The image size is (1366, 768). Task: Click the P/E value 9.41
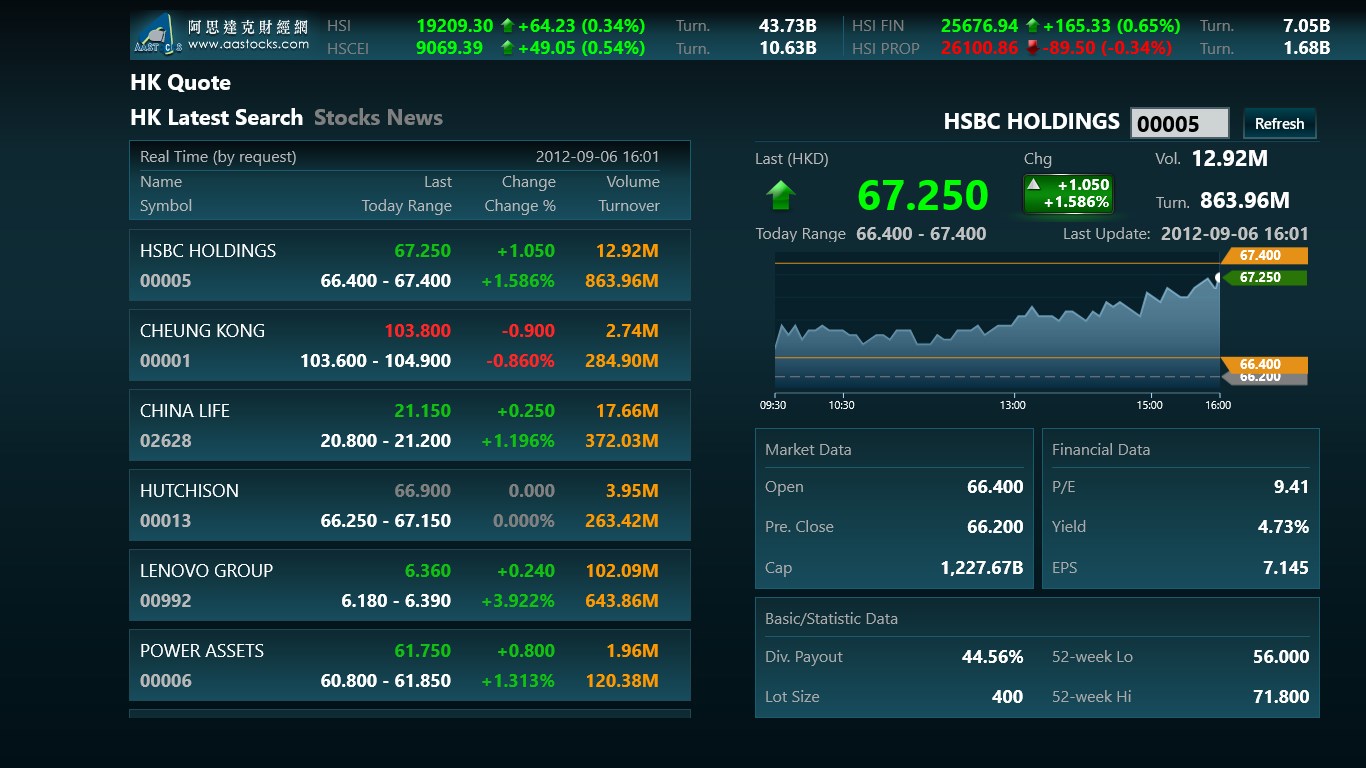(x=1291, y=487)
